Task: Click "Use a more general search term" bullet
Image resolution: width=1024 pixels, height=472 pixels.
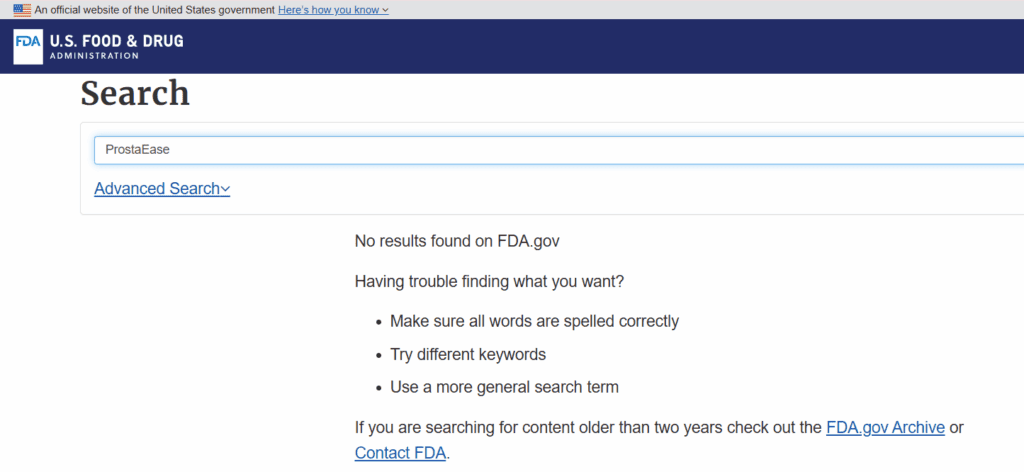Action: (504, 387)
